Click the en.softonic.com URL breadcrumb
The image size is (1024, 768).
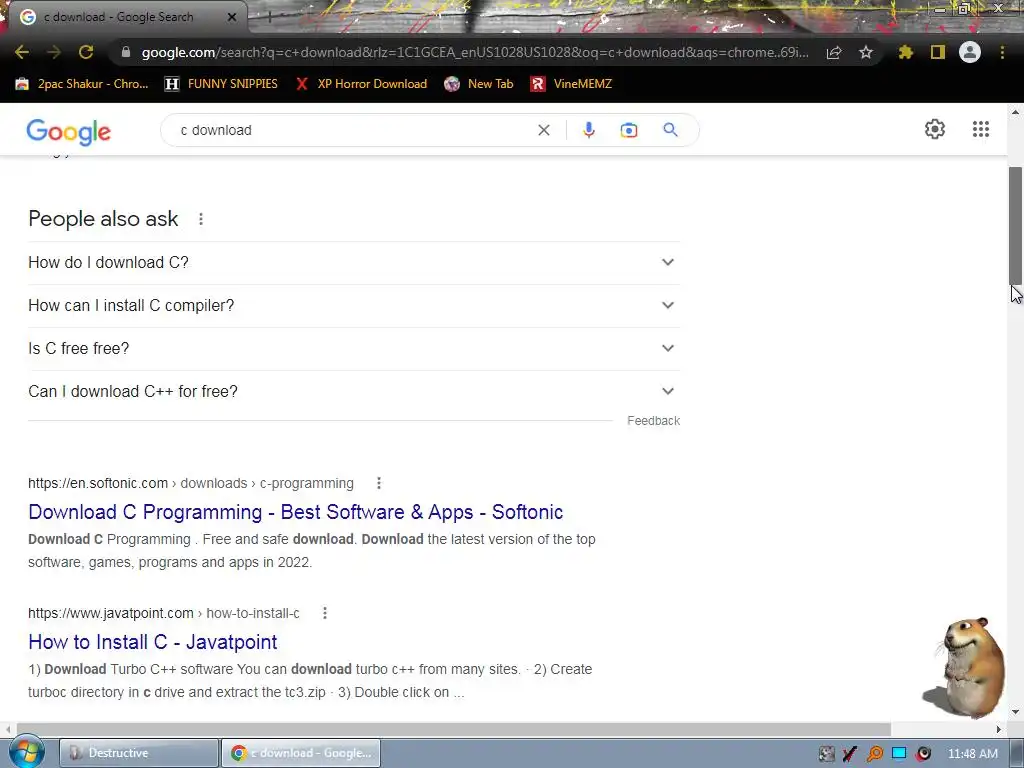[191, 483]
